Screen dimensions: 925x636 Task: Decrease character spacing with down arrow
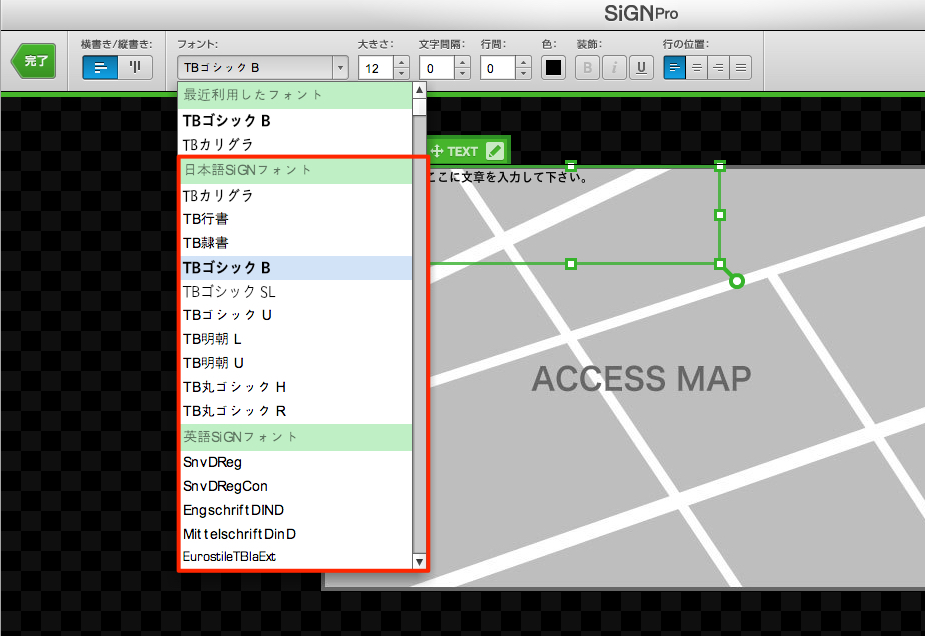462,74
